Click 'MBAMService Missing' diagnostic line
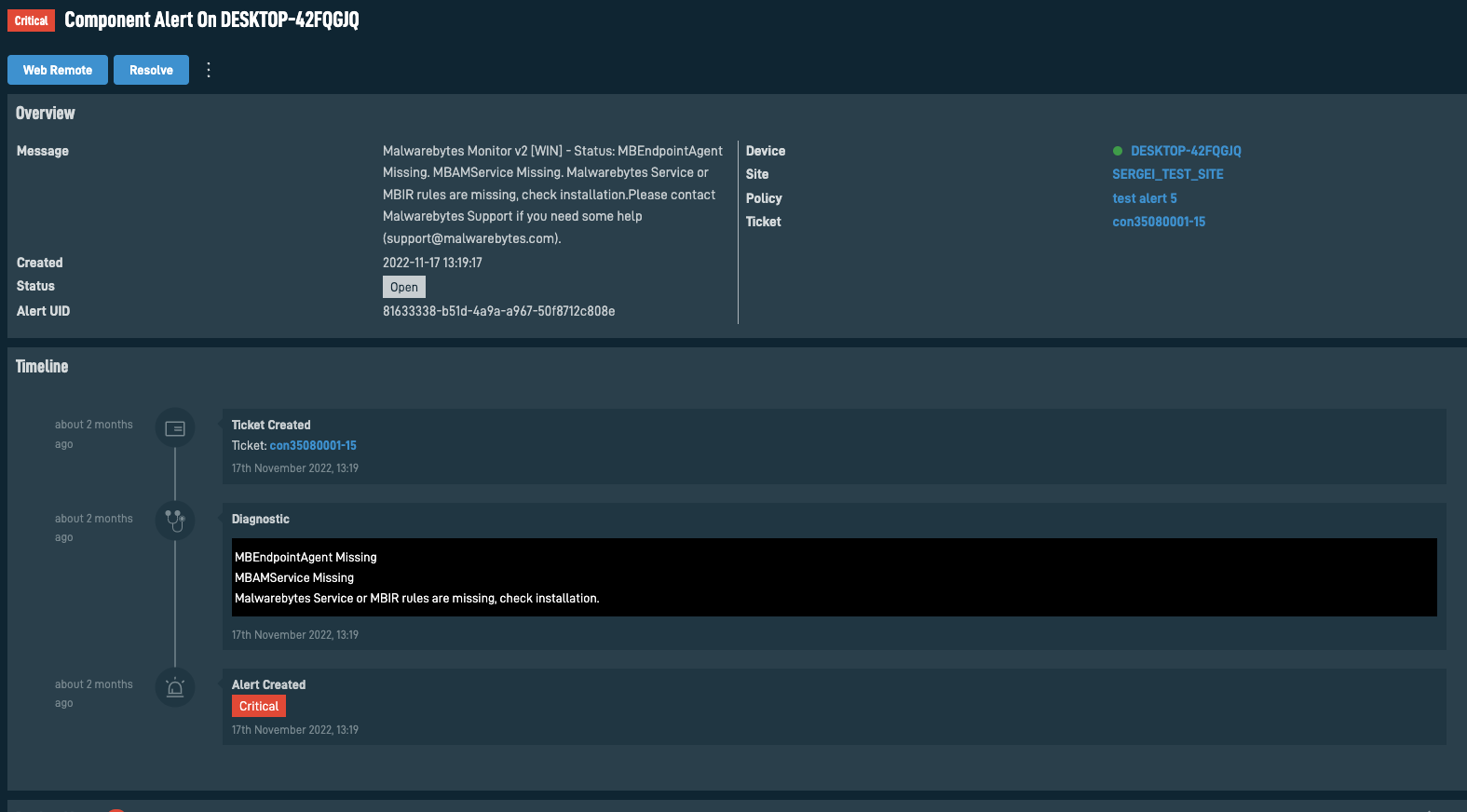This screenshot has width=1467, height=812. tap(294, 577)
